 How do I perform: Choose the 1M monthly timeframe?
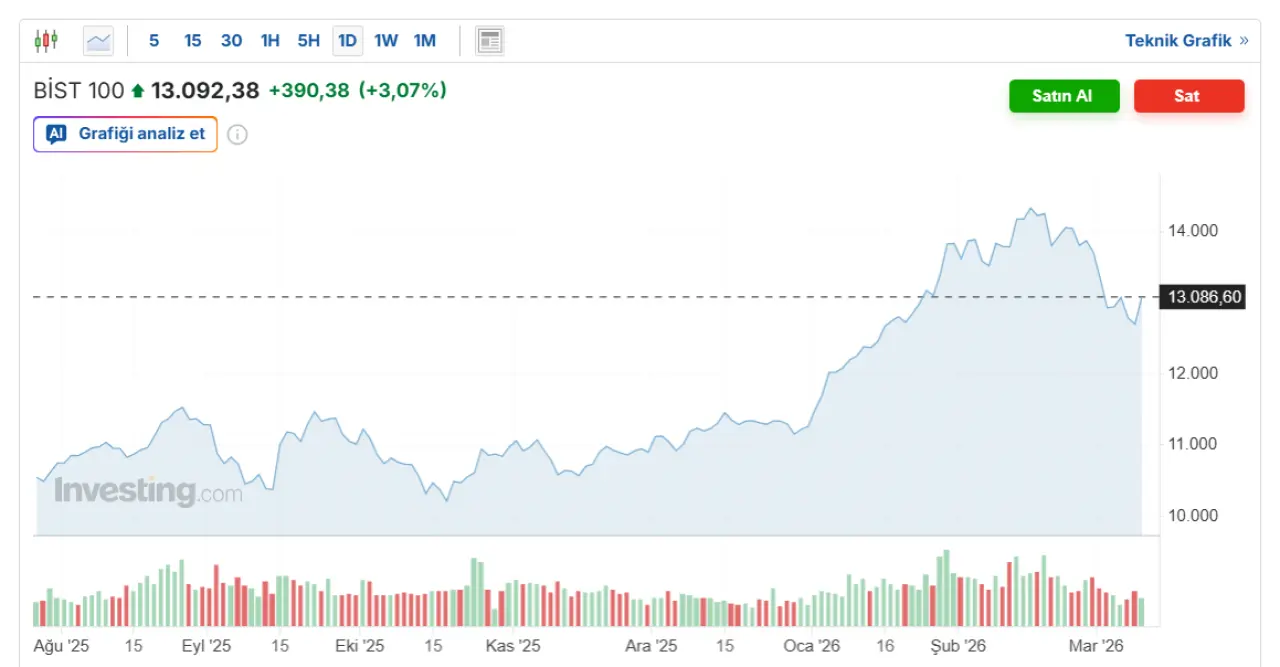tap(425, 41)
